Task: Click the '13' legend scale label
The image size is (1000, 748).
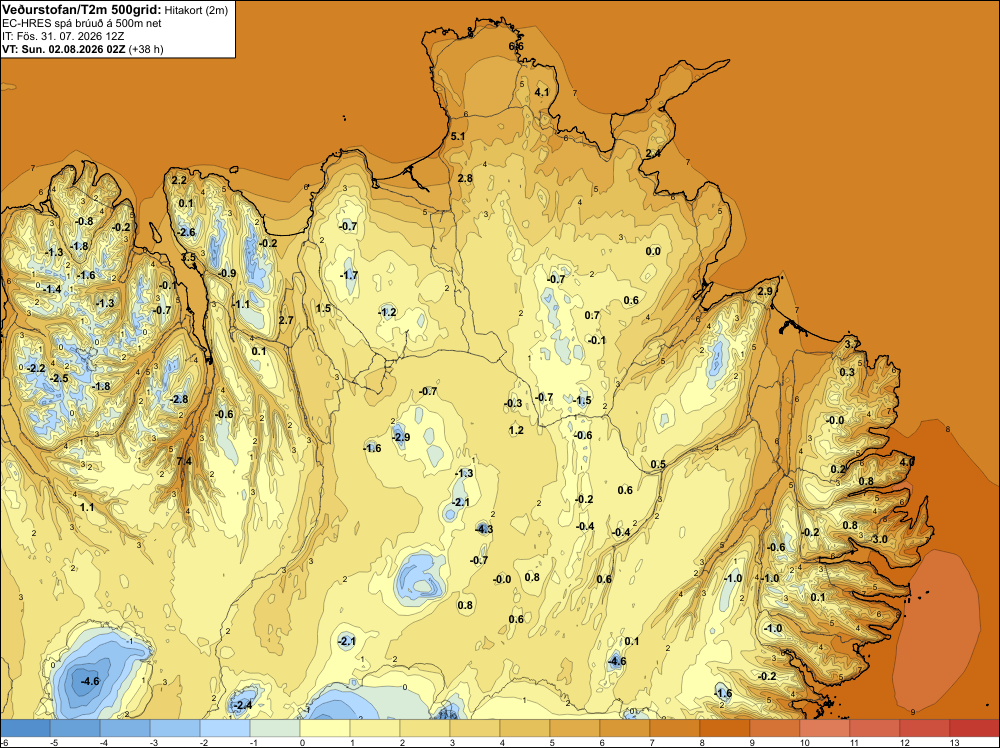Action: point(955,742)
